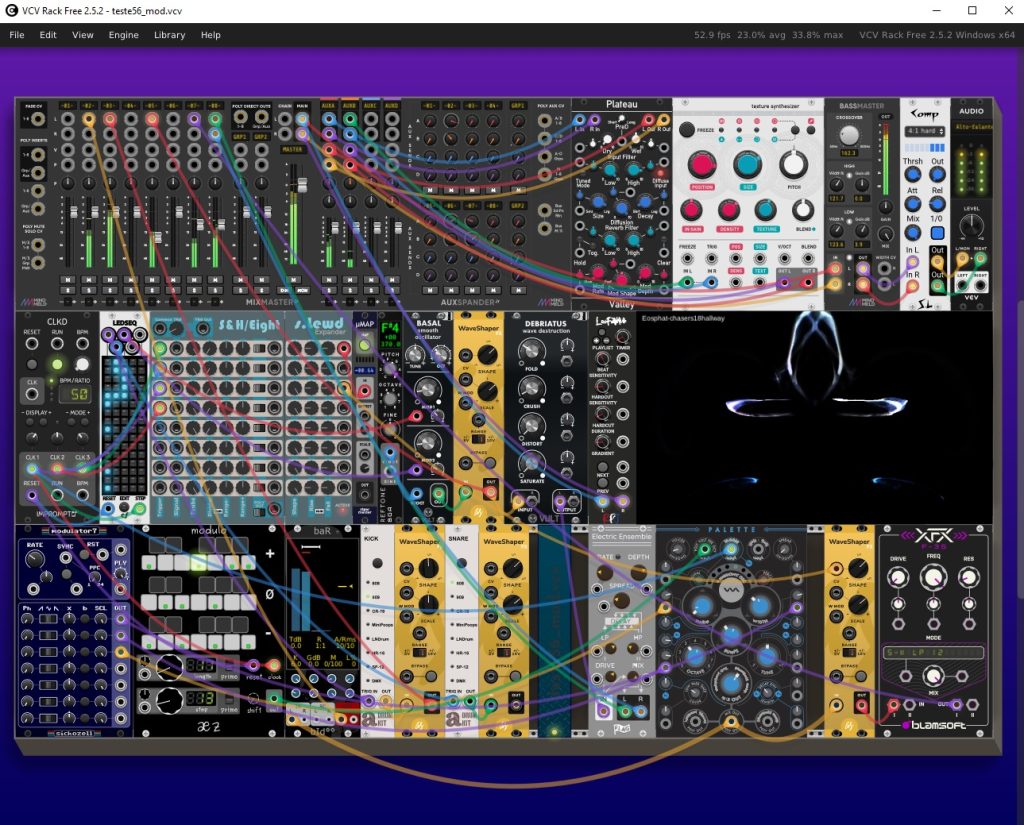Click the Size knob on Plateau
This screenshot has height=825, width=1024.
598,203
